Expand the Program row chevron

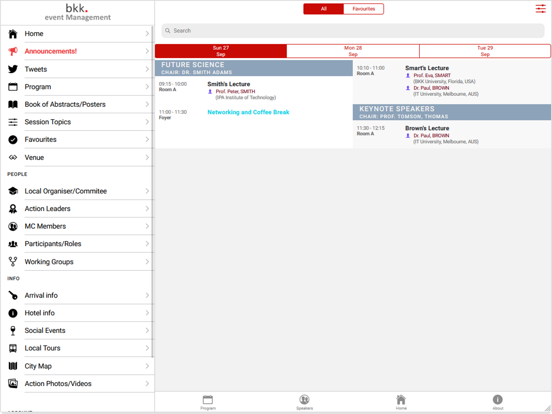147,87
